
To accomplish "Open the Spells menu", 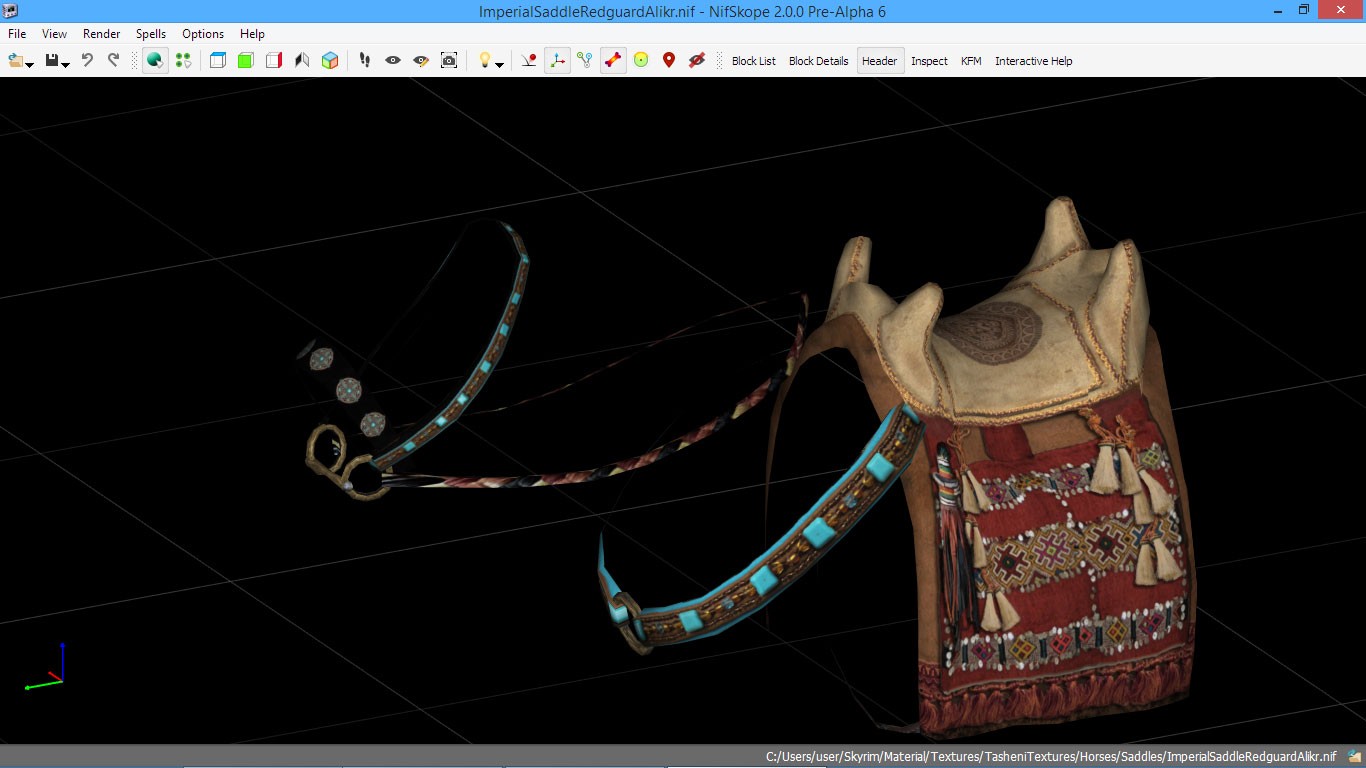I will (x=151, y=34).
